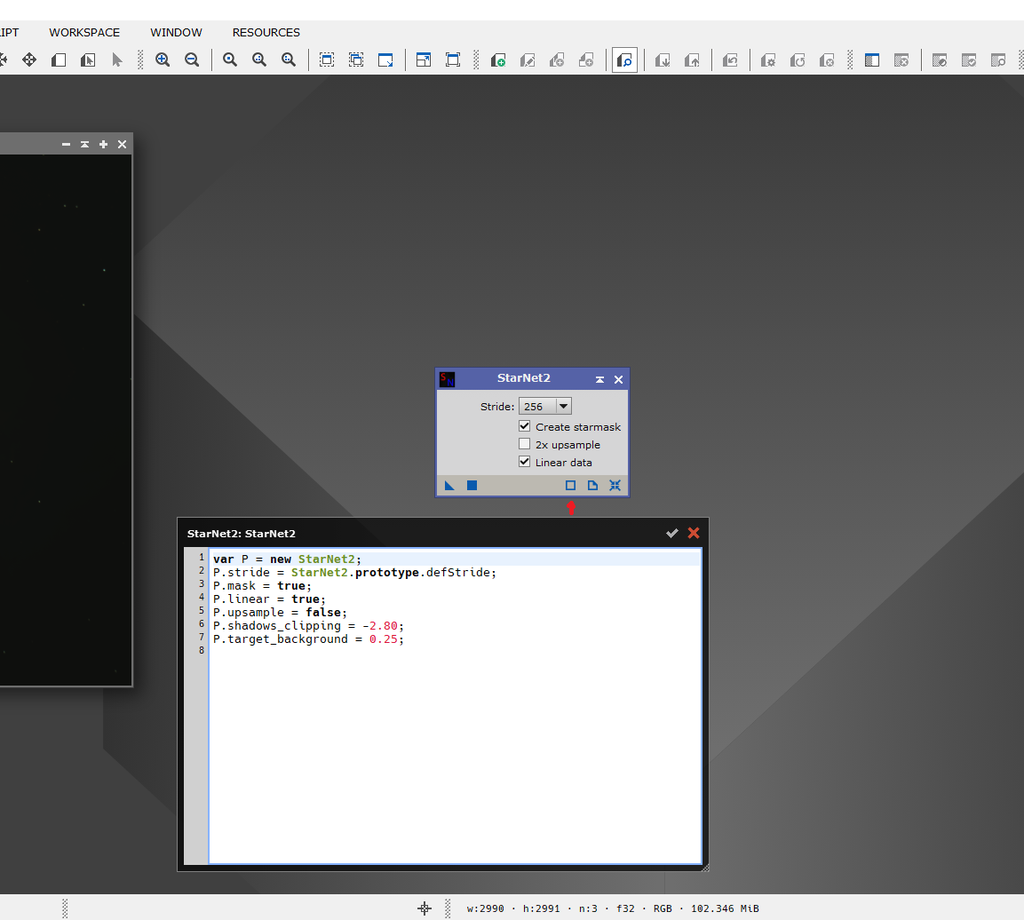Click the page with circular reset arrow icon
1024x920 pixels.
coord(797,60)
